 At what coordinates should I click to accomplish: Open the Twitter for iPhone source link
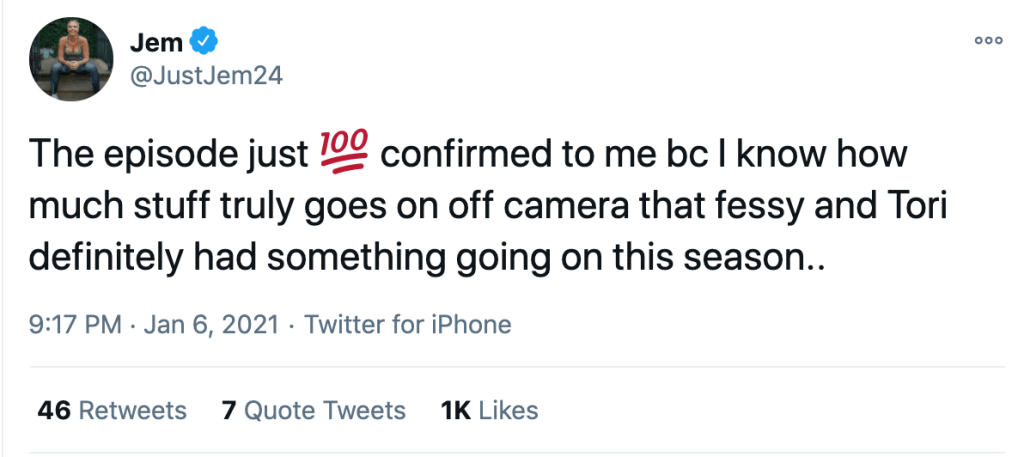click(x=407, y=325)
